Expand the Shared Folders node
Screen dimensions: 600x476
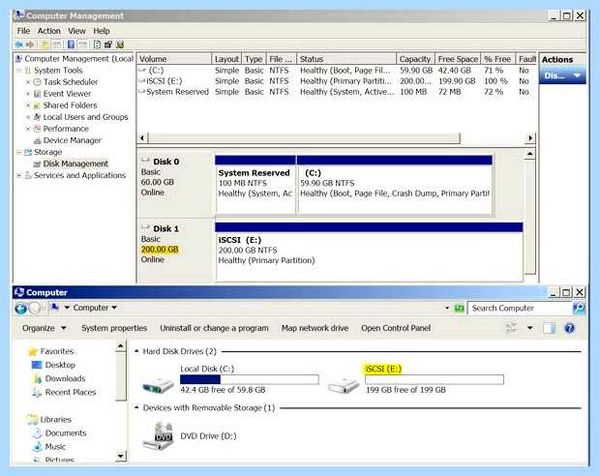pyautogui.click(x=28, y=105)
